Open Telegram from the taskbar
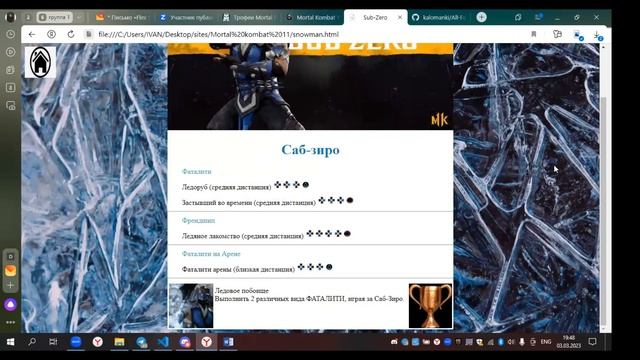This screenshot has height=360, width=640. pyautogui.click(x=141, y=342)
